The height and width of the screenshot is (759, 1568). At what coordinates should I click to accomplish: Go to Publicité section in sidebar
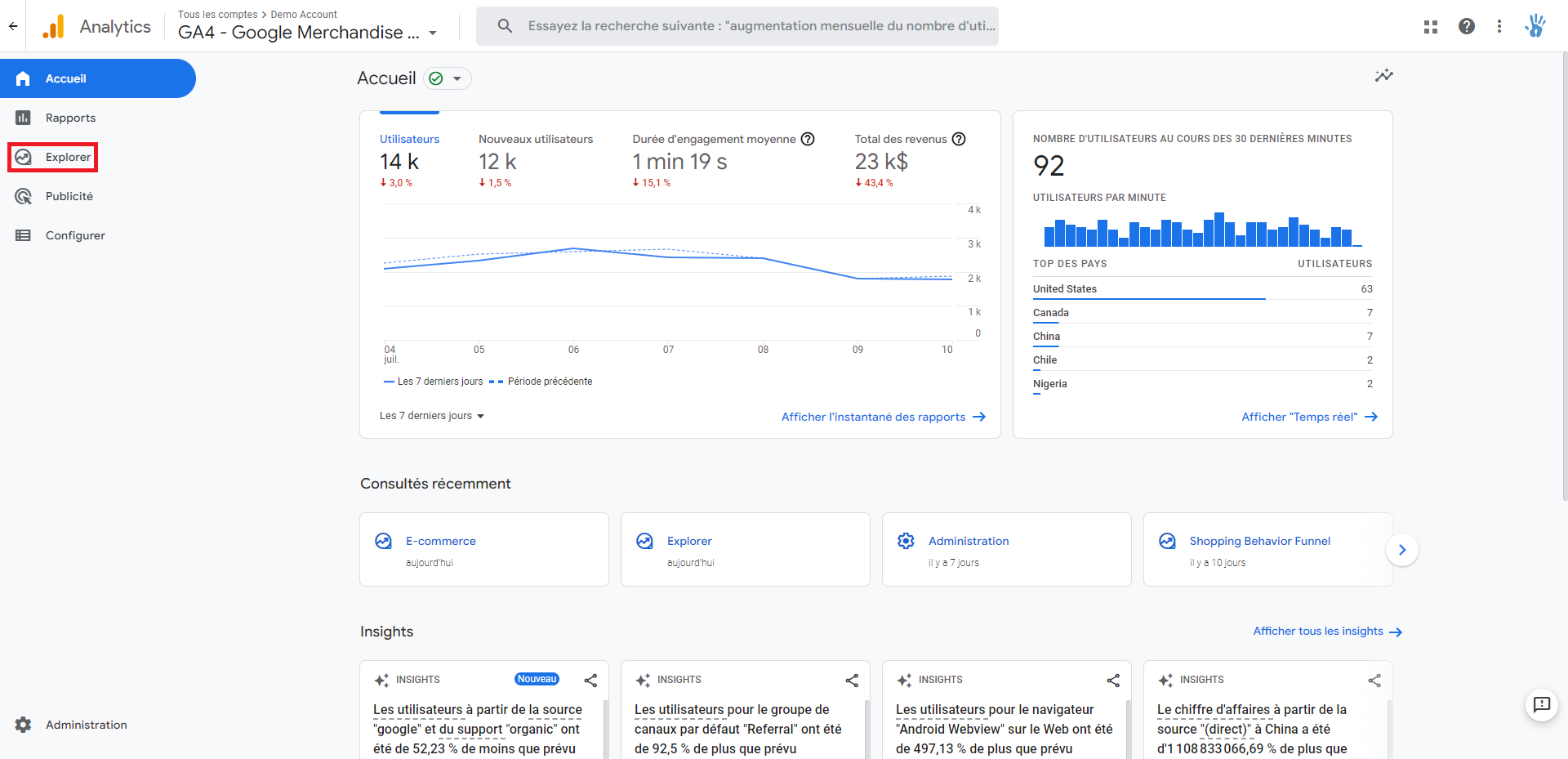click(69, 196)
